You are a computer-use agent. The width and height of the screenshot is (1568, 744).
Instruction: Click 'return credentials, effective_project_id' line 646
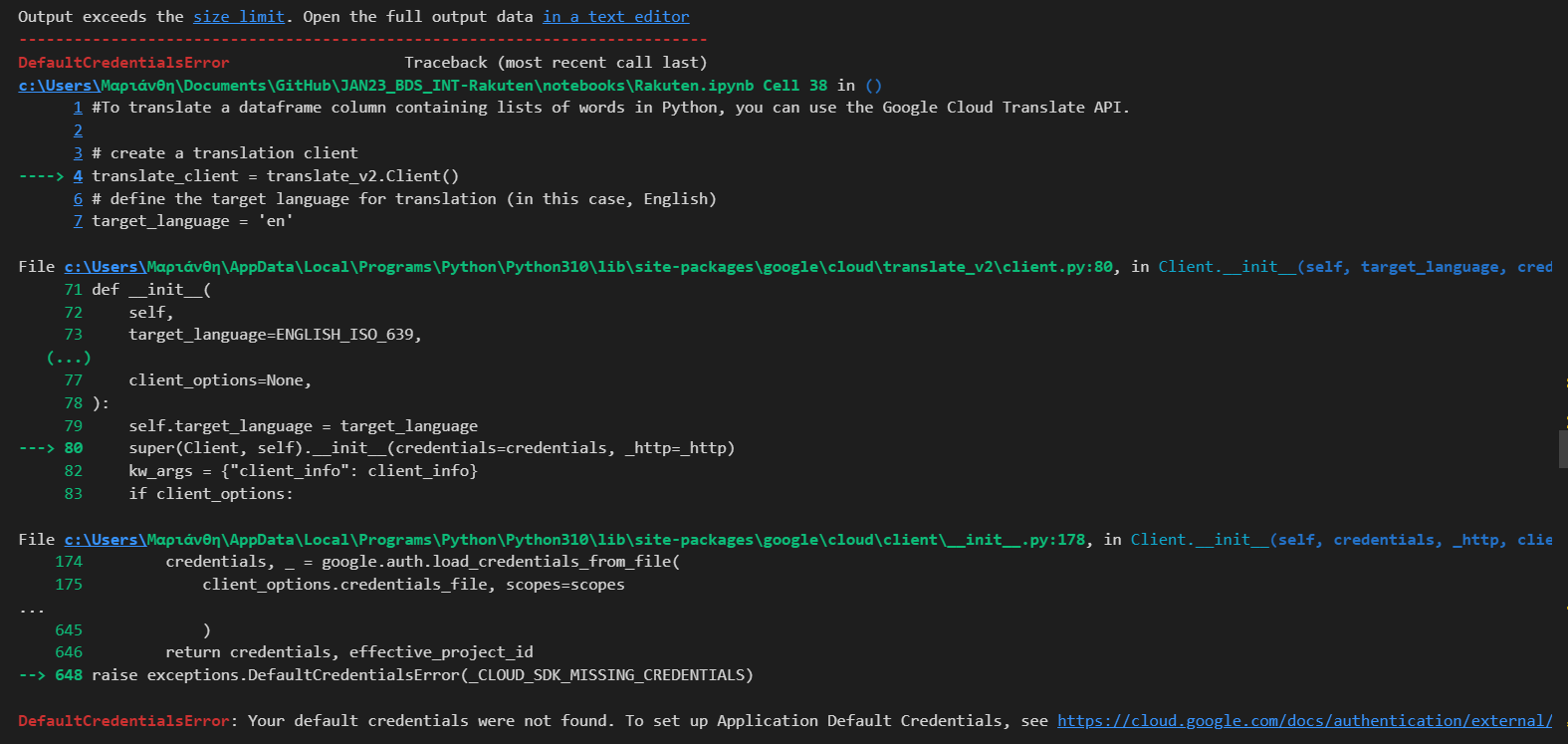pos(349,652)
